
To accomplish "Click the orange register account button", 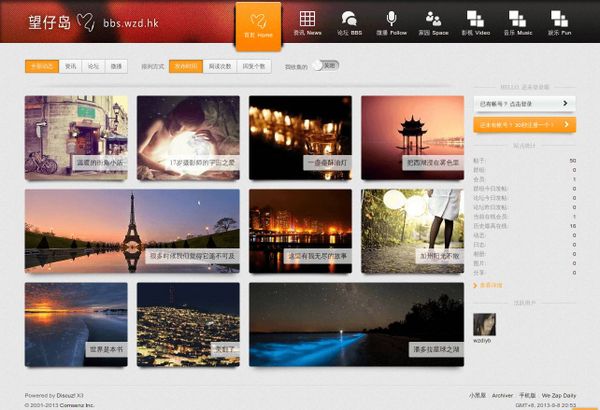I will [x=525, y=125].
